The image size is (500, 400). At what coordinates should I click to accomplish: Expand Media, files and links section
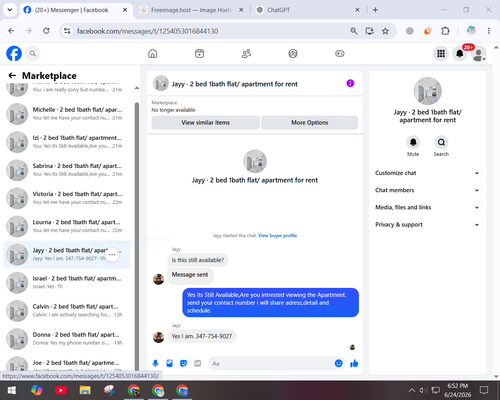tap(427, 207)
